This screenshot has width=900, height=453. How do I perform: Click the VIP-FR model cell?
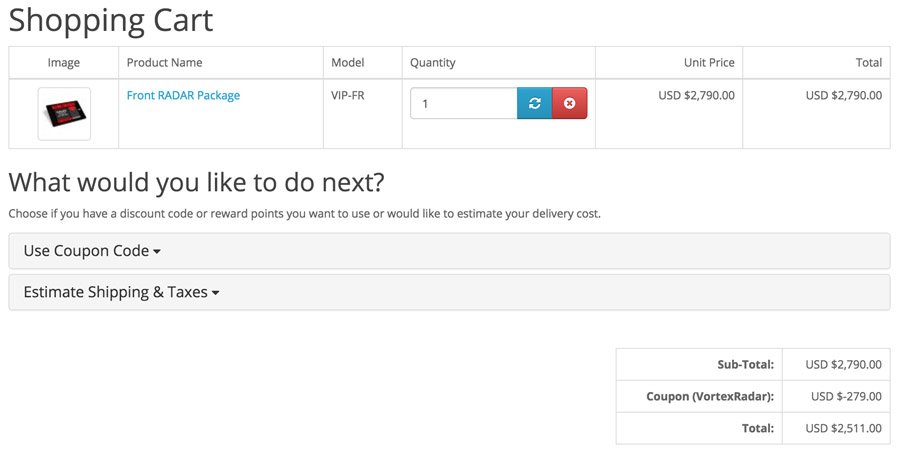pyautogui.click(x=347, y=95)
